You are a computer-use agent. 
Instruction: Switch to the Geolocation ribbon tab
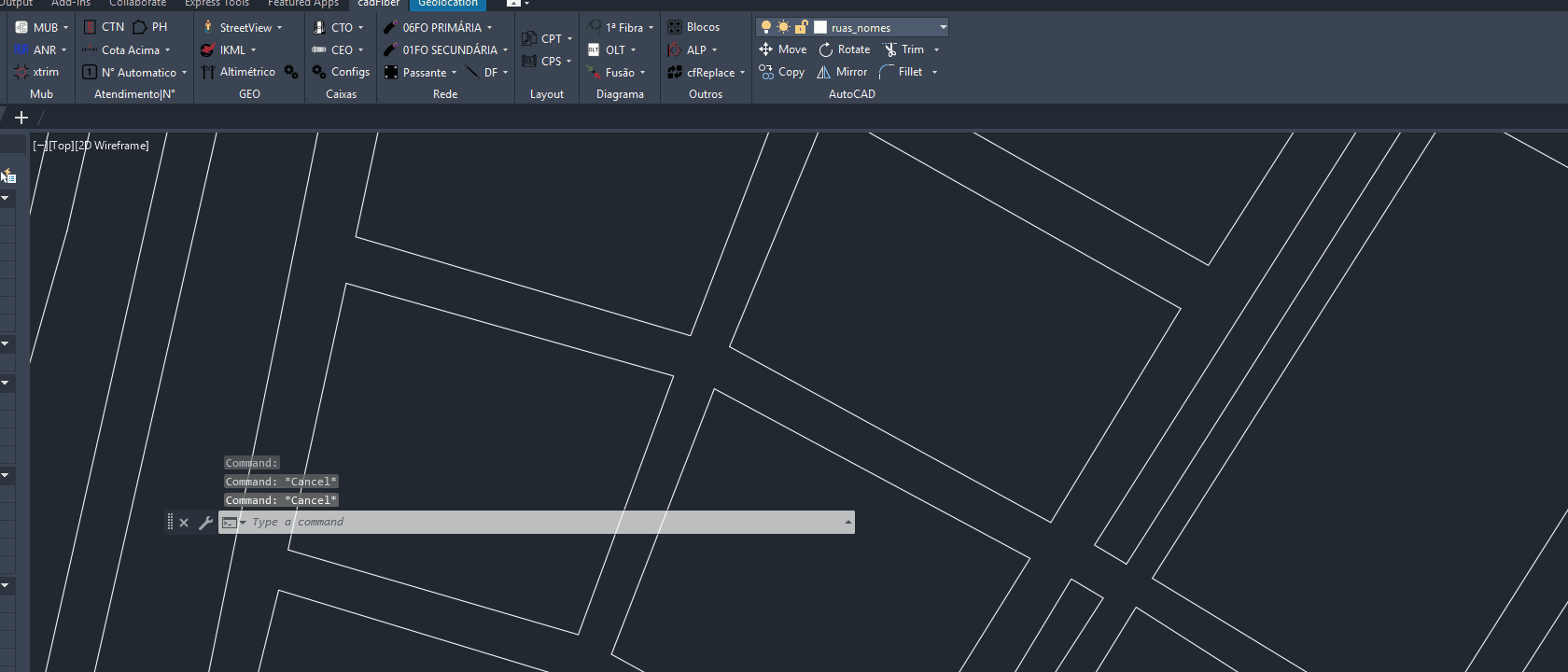pyautogui.click(x=447, y=4)
